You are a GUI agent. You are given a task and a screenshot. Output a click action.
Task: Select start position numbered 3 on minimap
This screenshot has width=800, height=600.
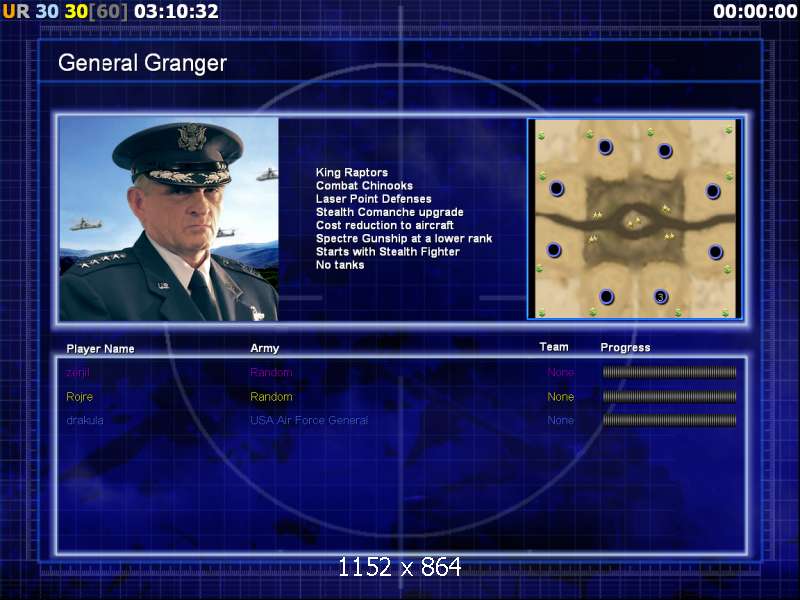[x=661, y=296]
